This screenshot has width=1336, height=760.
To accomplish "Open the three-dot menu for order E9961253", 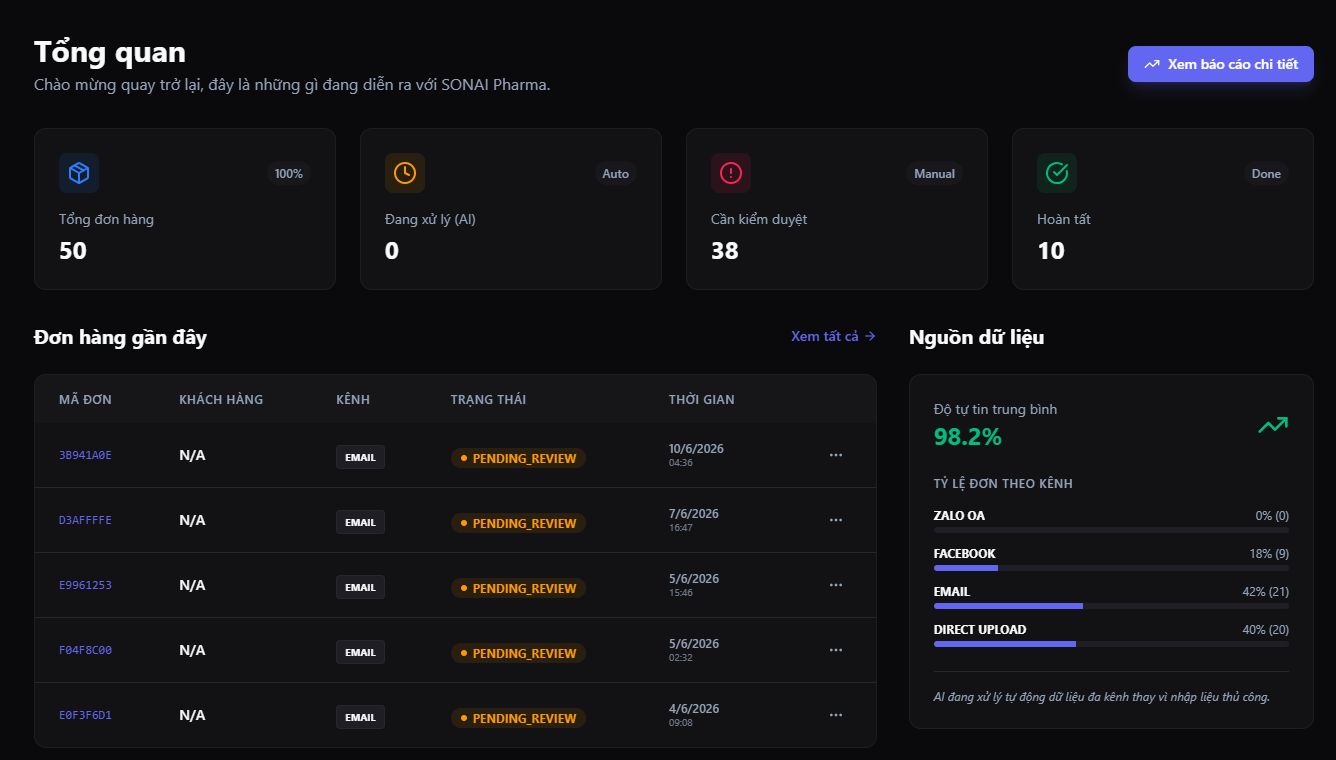I will point(836,585).
